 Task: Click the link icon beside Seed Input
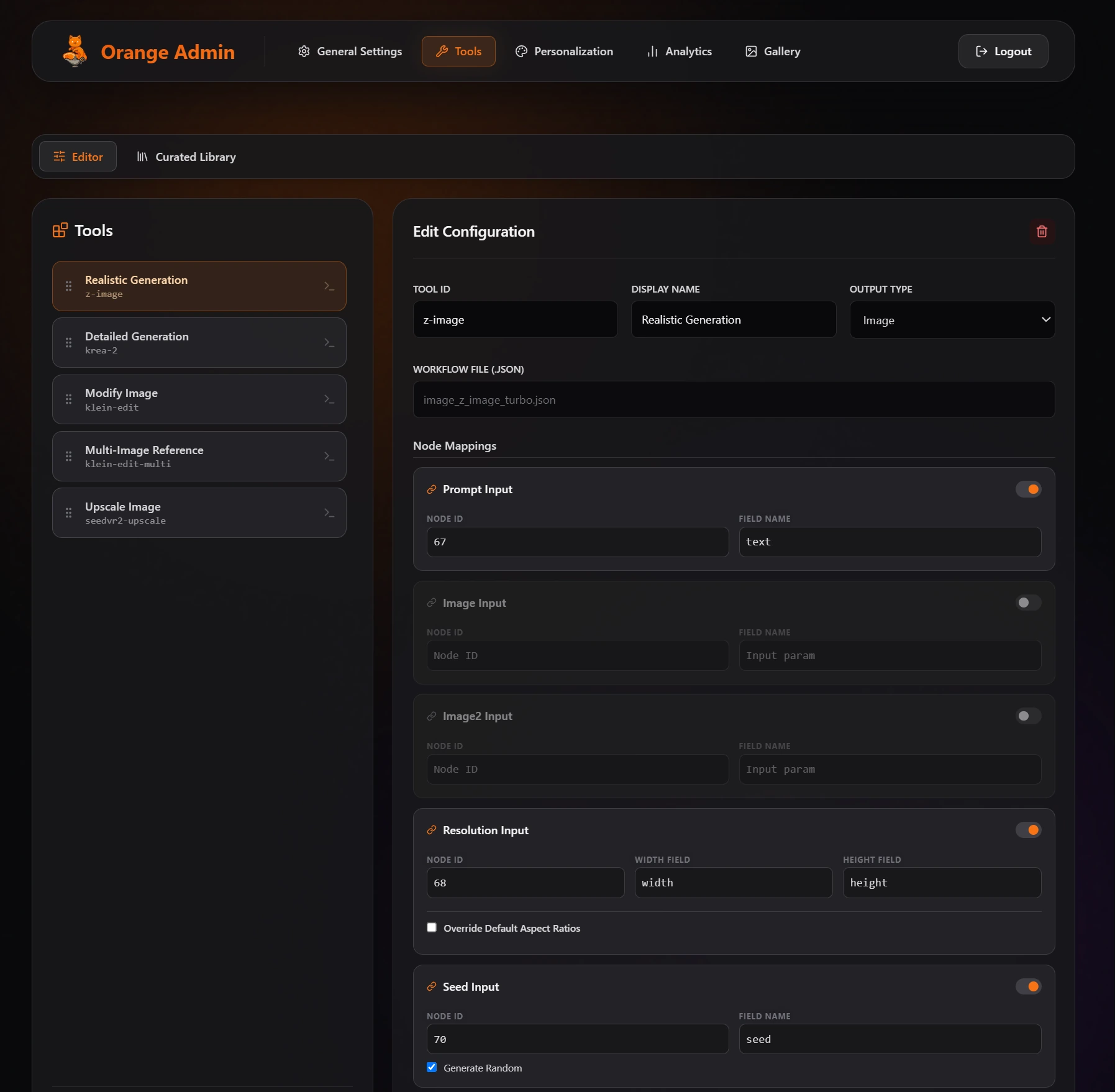point(432,987)
